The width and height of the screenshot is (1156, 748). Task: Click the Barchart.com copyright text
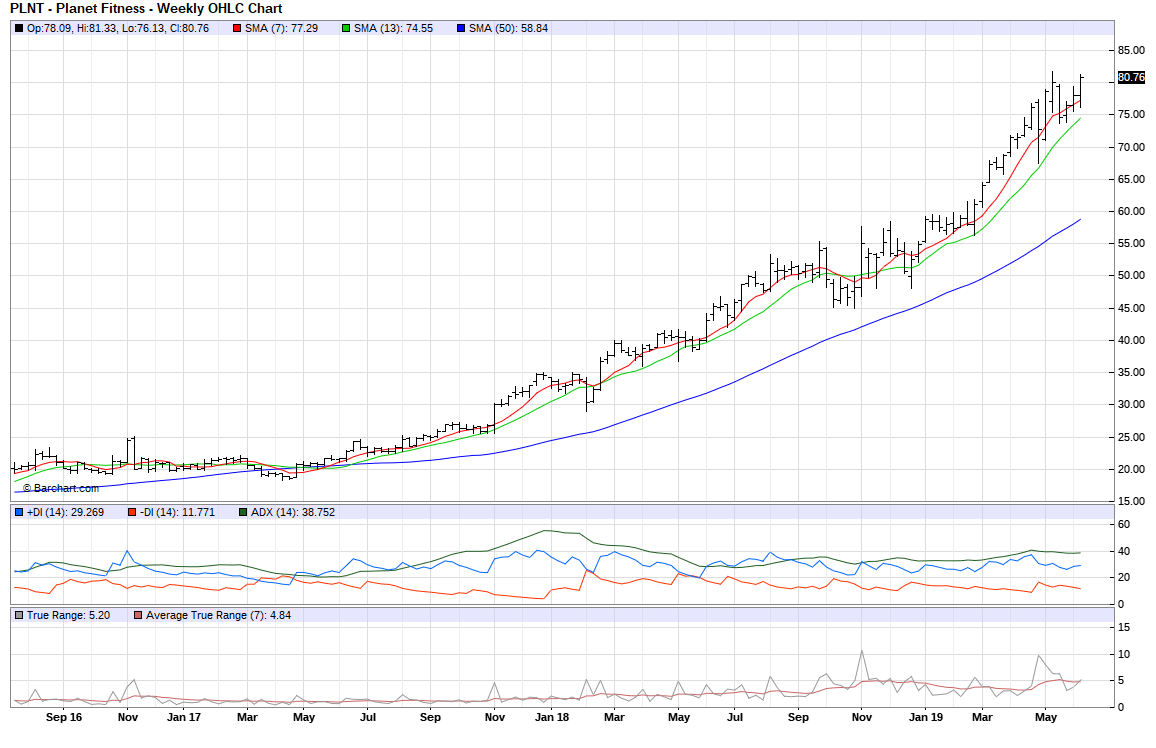pyautogui.click(x=61, y=488)
